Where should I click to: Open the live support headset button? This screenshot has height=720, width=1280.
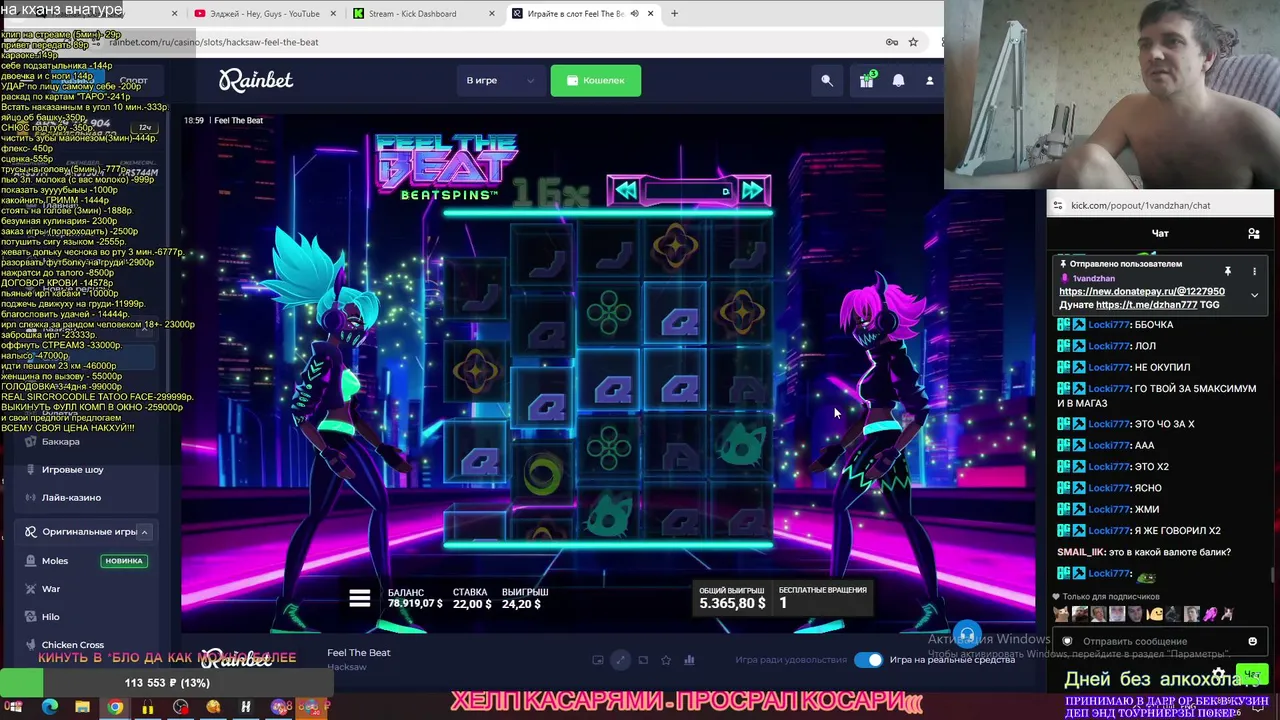967,636
